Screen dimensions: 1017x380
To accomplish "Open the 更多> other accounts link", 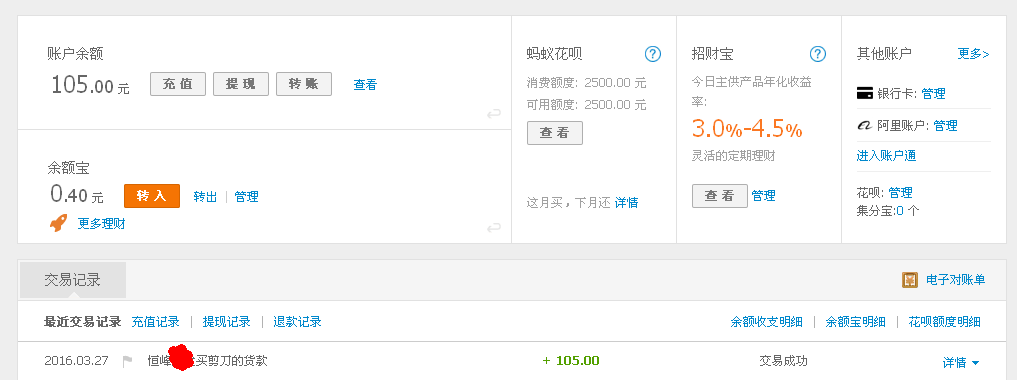I will point(974,54).
